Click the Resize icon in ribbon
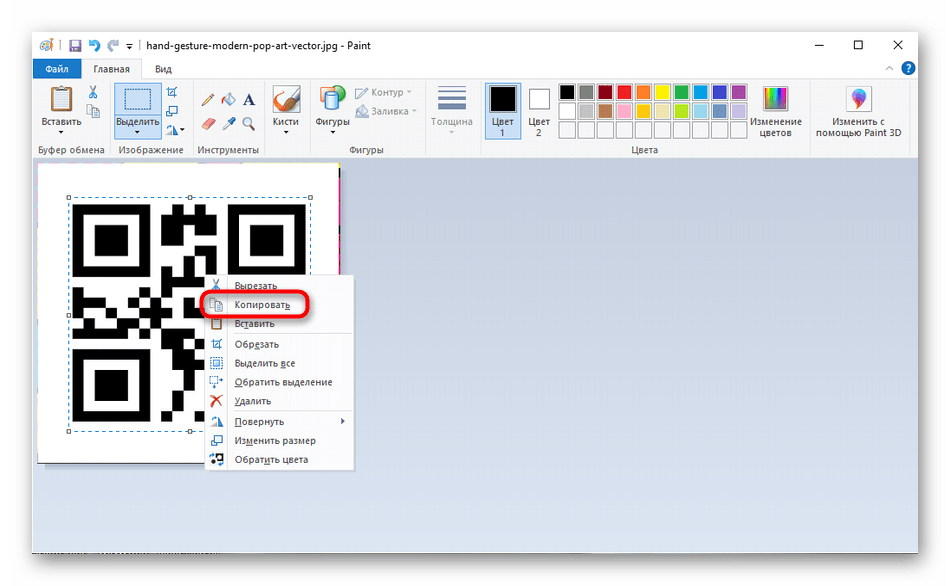The image size is (950, 586). coord(172,111)
